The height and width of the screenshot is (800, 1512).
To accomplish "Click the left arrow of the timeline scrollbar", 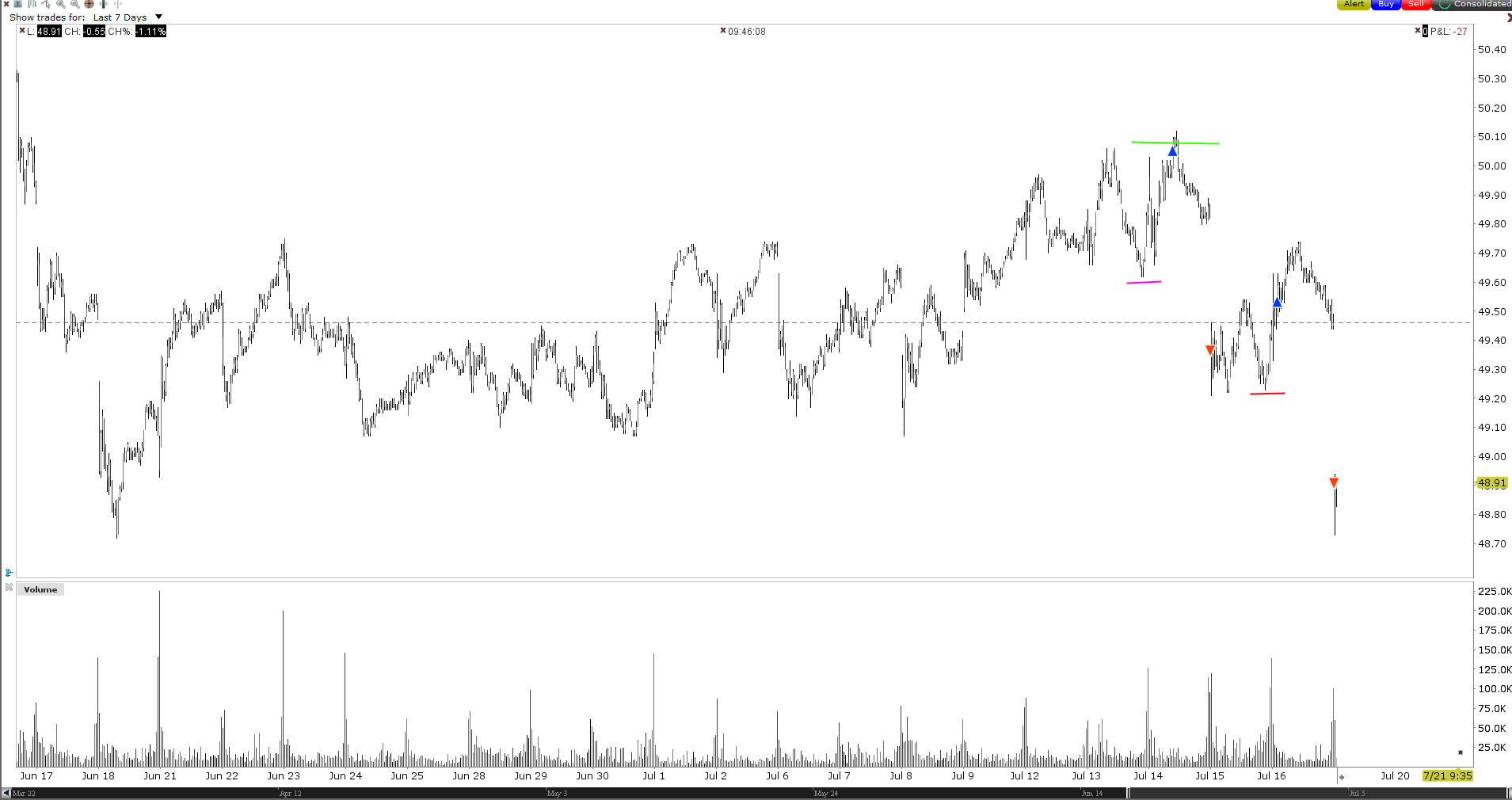I will click(6, 793).
